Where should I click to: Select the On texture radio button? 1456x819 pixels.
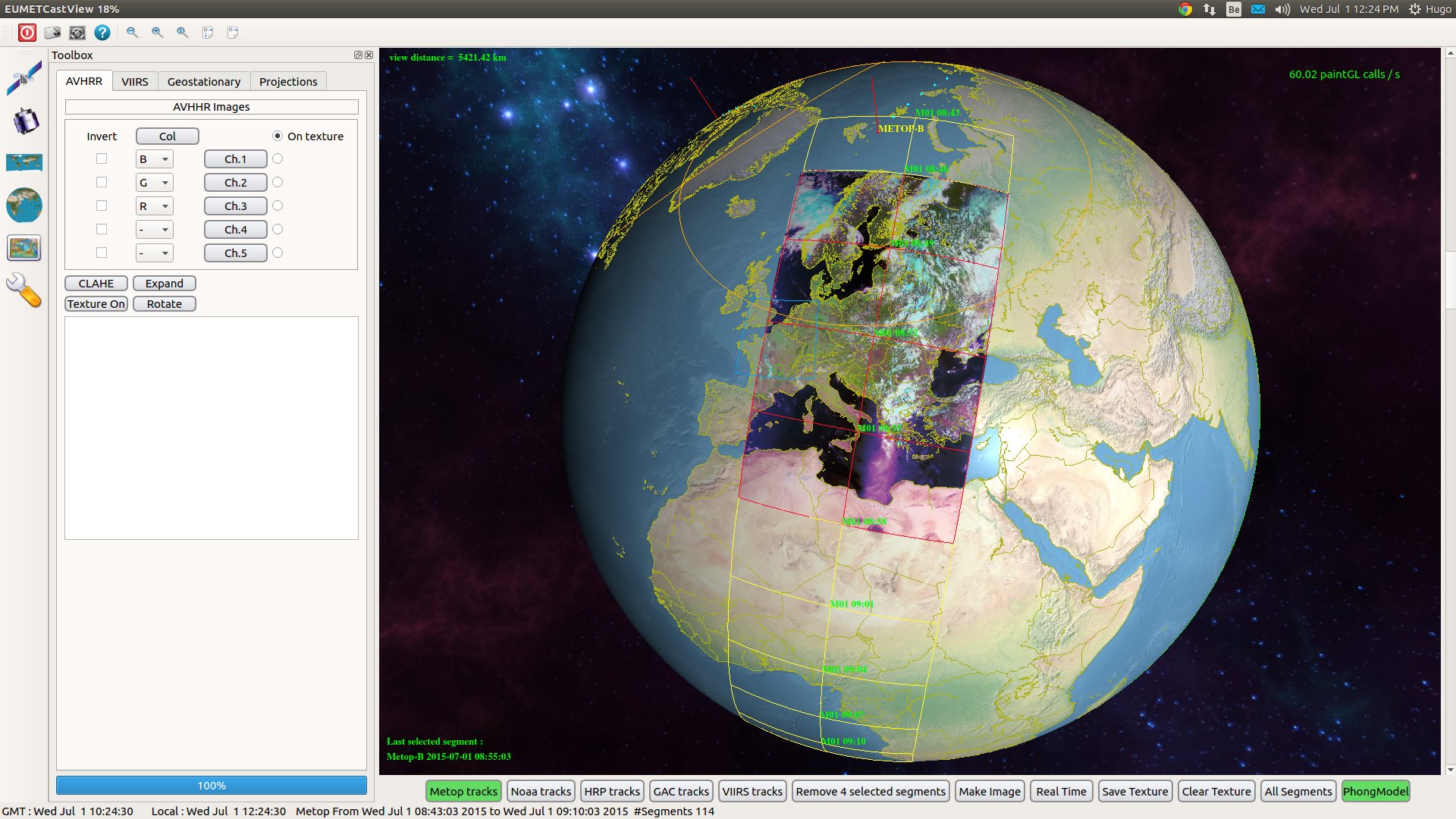(278, 136)
